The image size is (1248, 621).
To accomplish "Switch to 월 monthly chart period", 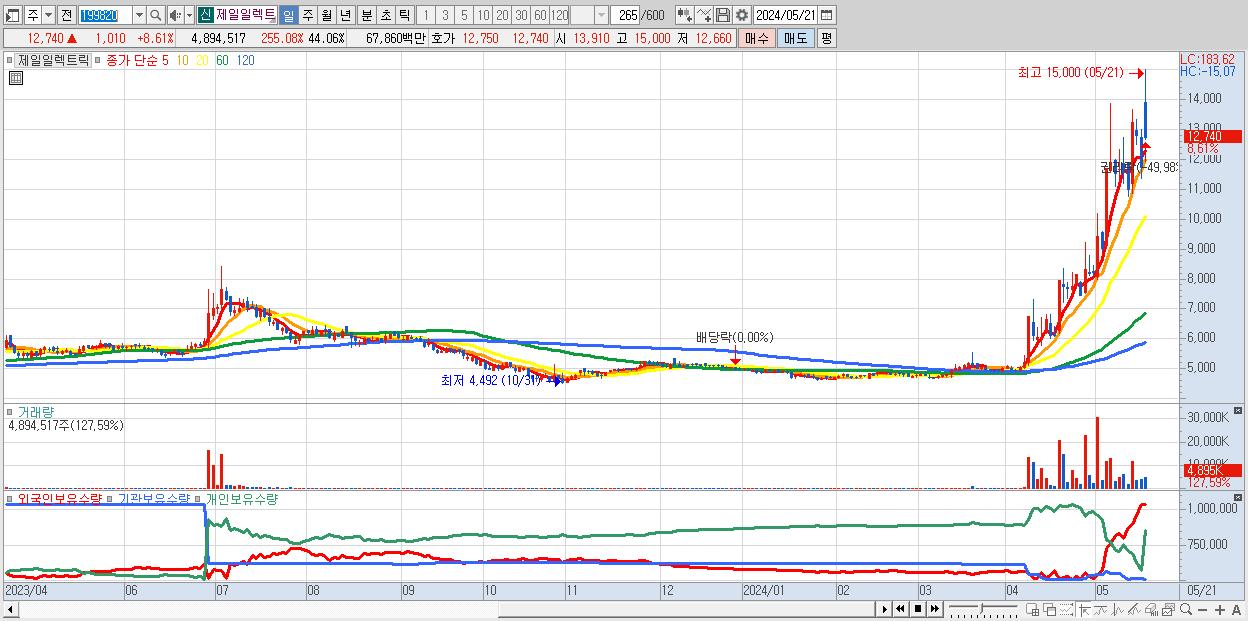I will tap(326, 15).
